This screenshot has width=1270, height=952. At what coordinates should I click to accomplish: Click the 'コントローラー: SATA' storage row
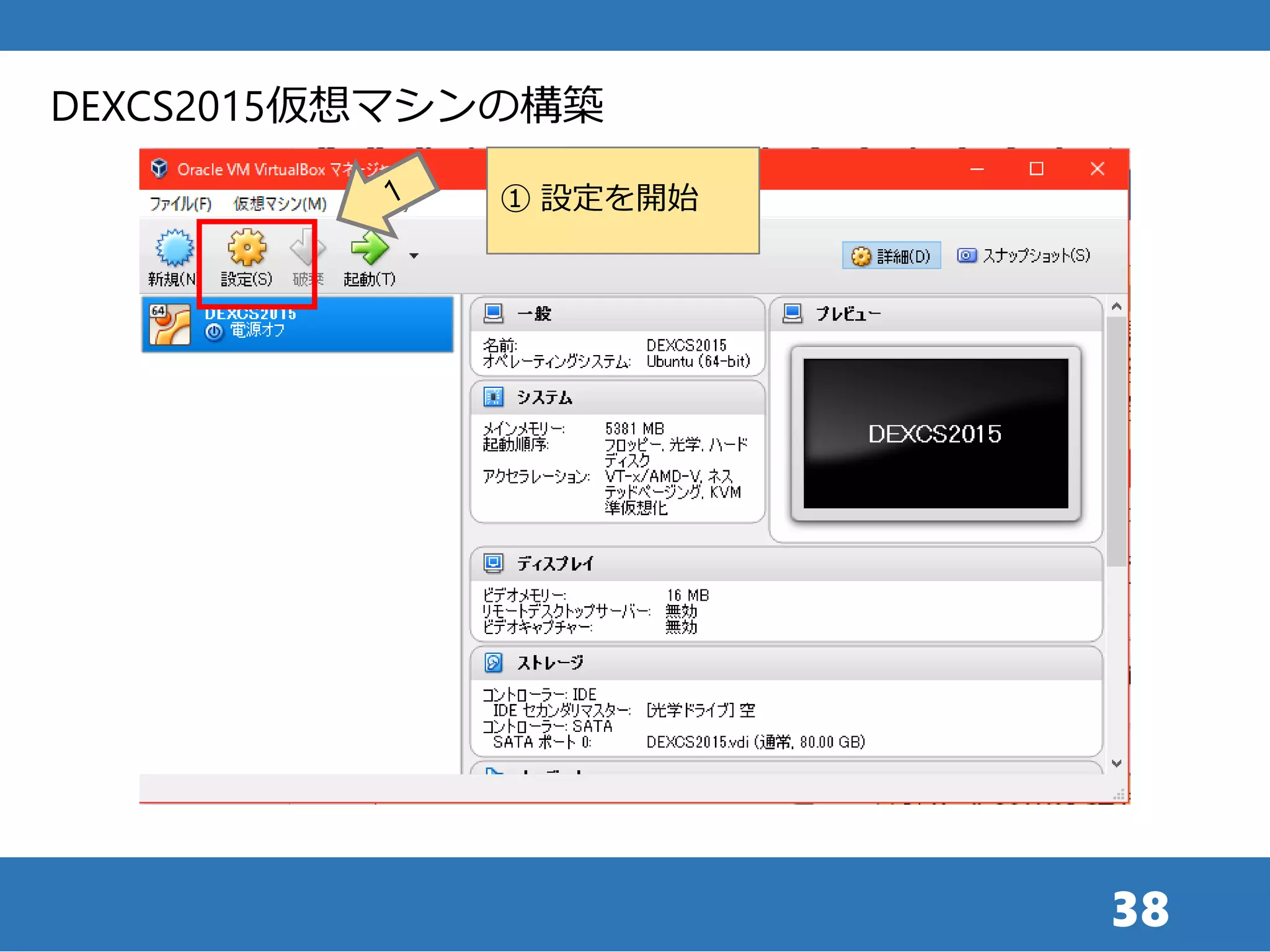[x=548, y=726]
